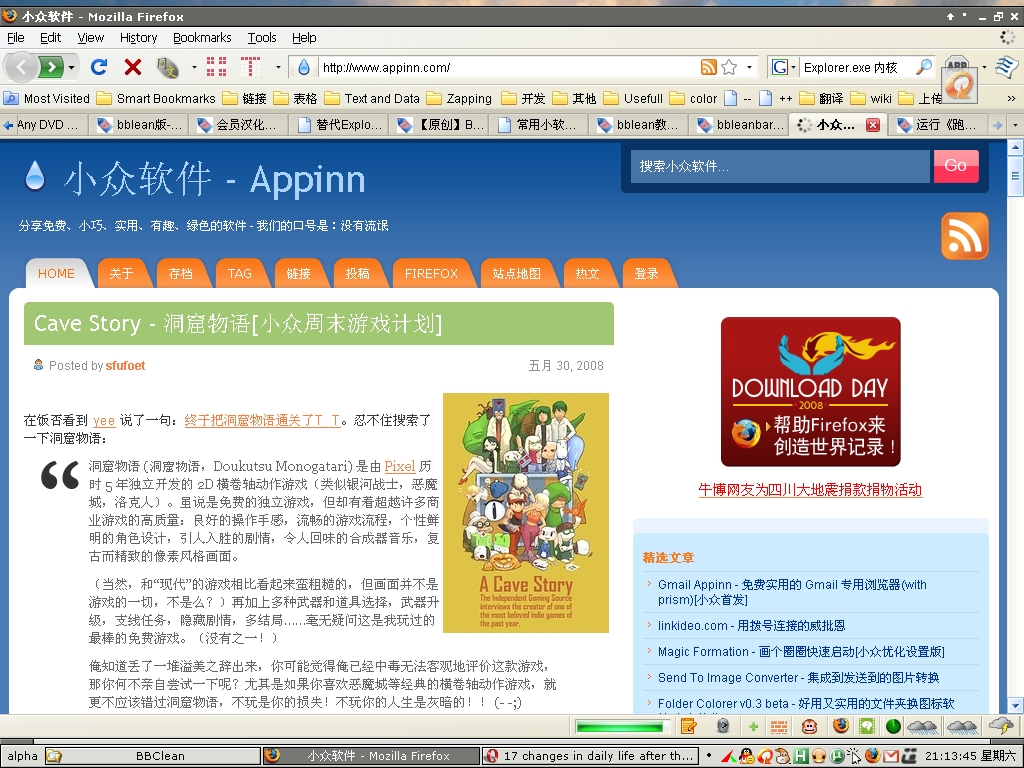Switch to the 17 changes in daily life taskbar window
Viewport: 1024px width, 768px height.
click(590, 756)
